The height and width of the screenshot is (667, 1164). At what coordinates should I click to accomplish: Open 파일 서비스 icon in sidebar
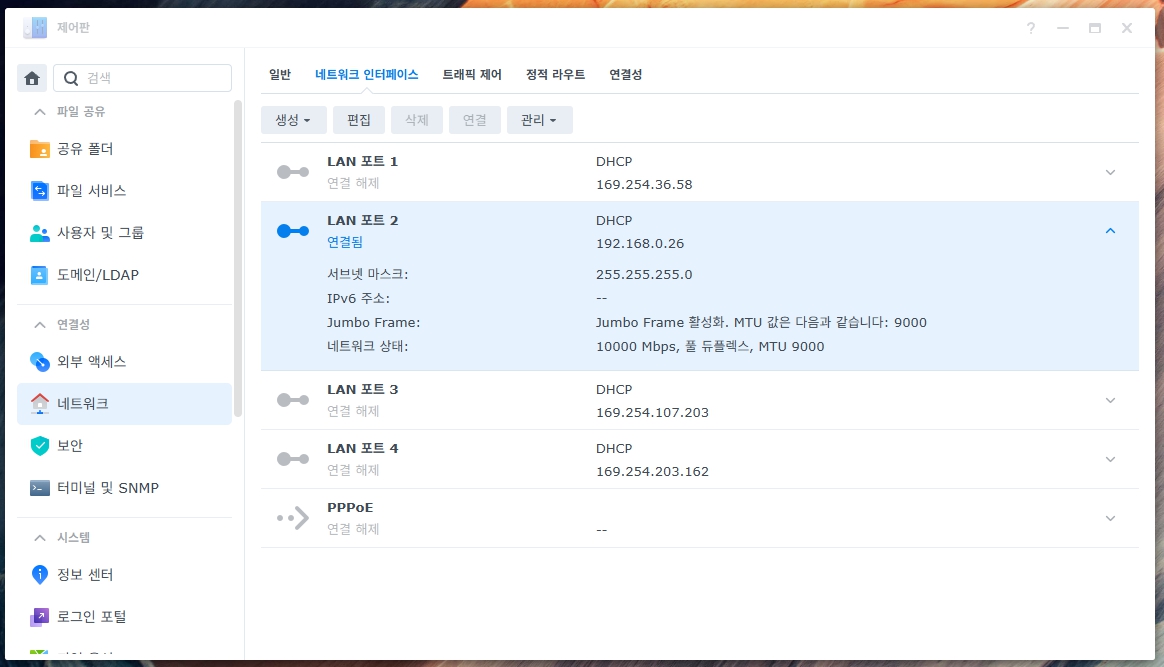pyautogui.click(x=40, y=191)
